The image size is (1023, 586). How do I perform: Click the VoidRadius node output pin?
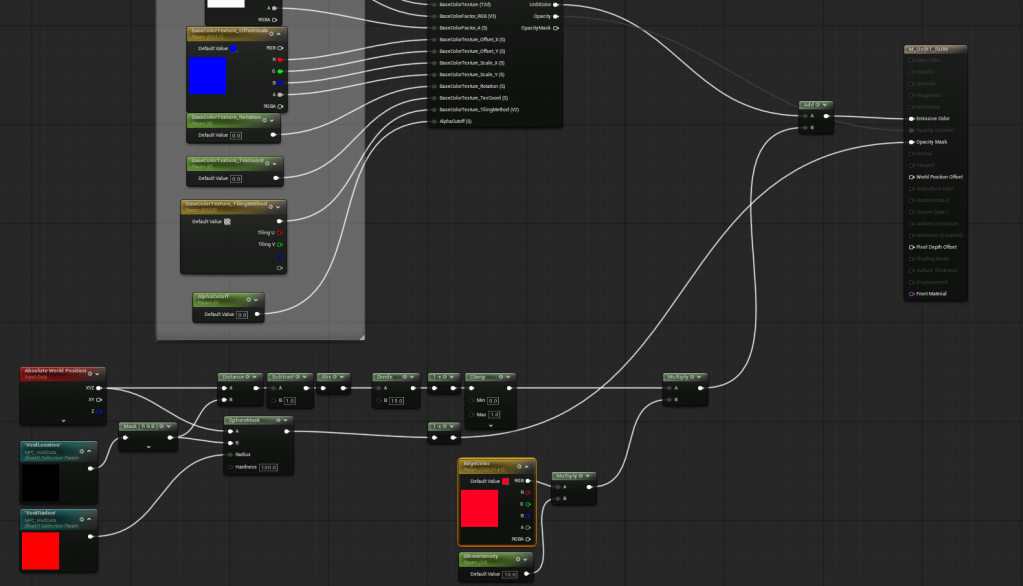(90, 536)
